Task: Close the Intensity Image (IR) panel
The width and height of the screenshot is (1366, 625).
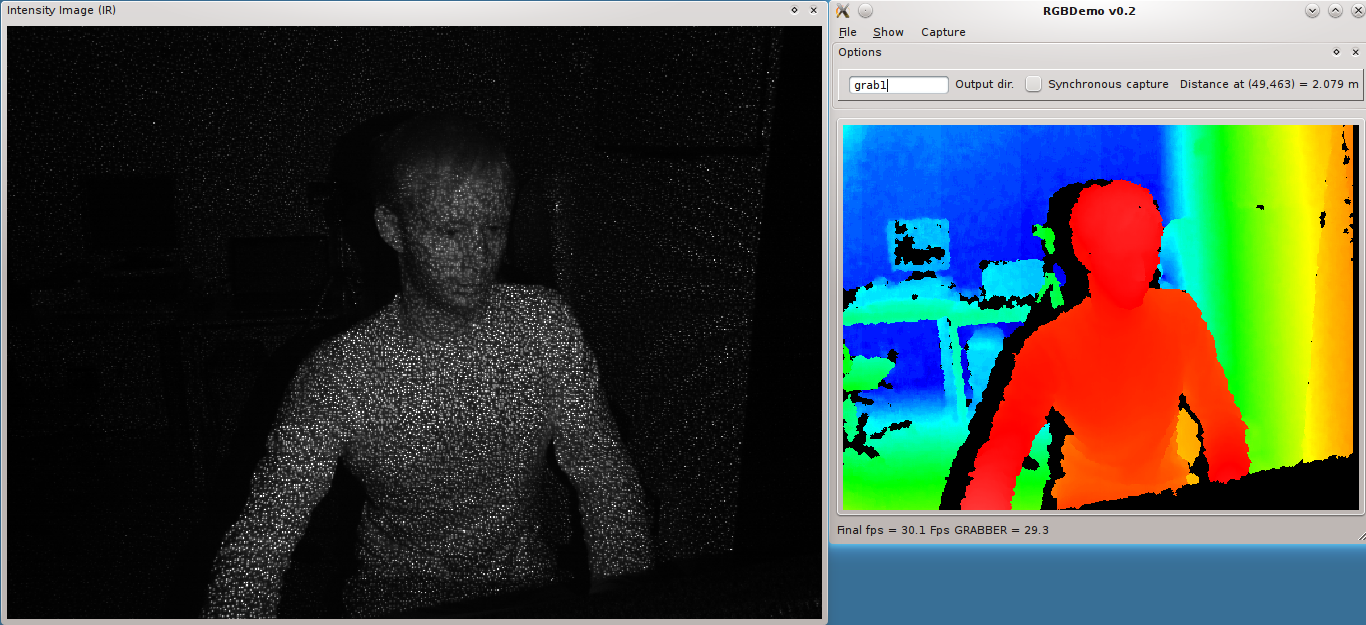Action: pos(813,10)
